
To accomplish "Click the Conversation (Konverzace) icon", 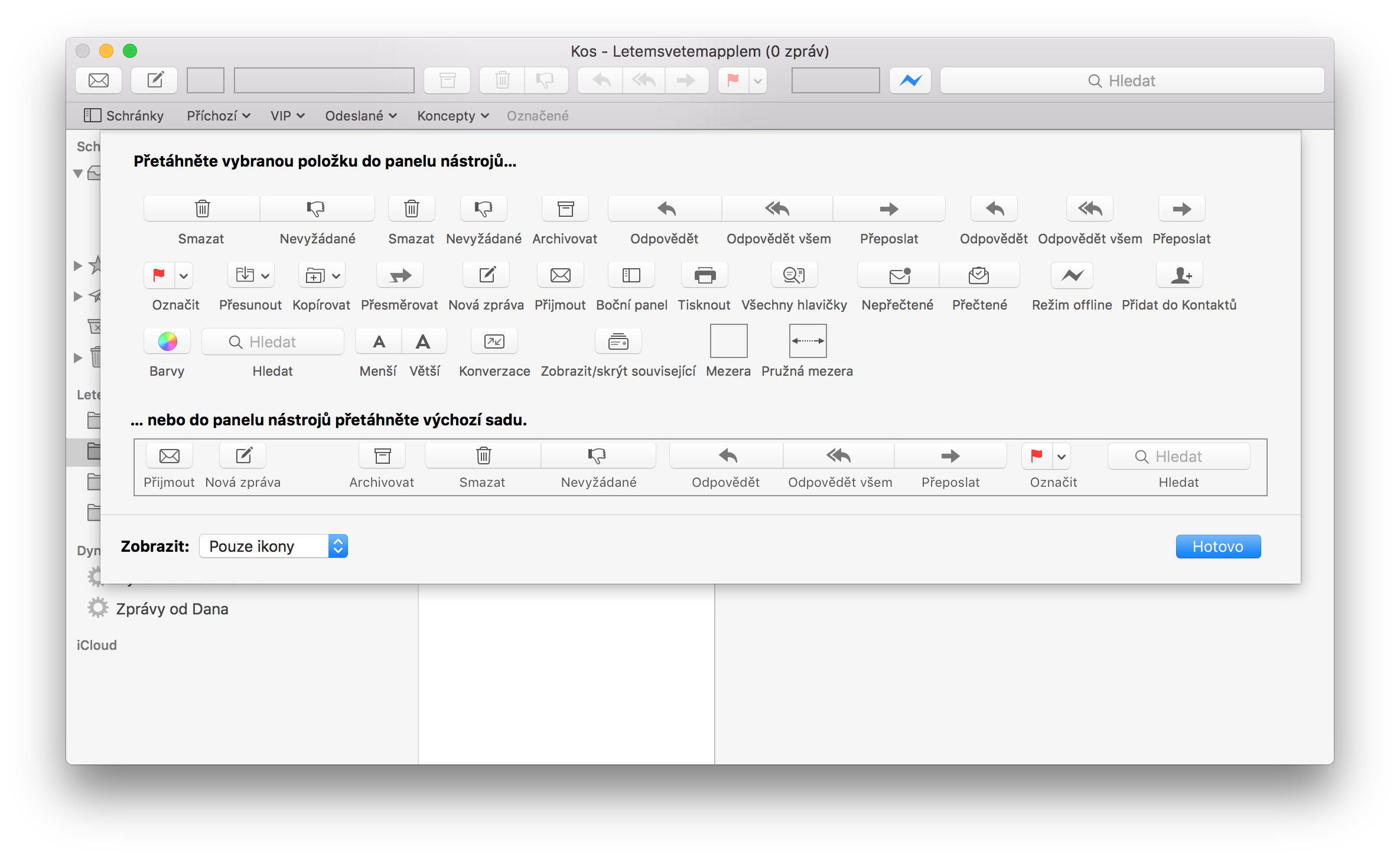I will [494, 341].
